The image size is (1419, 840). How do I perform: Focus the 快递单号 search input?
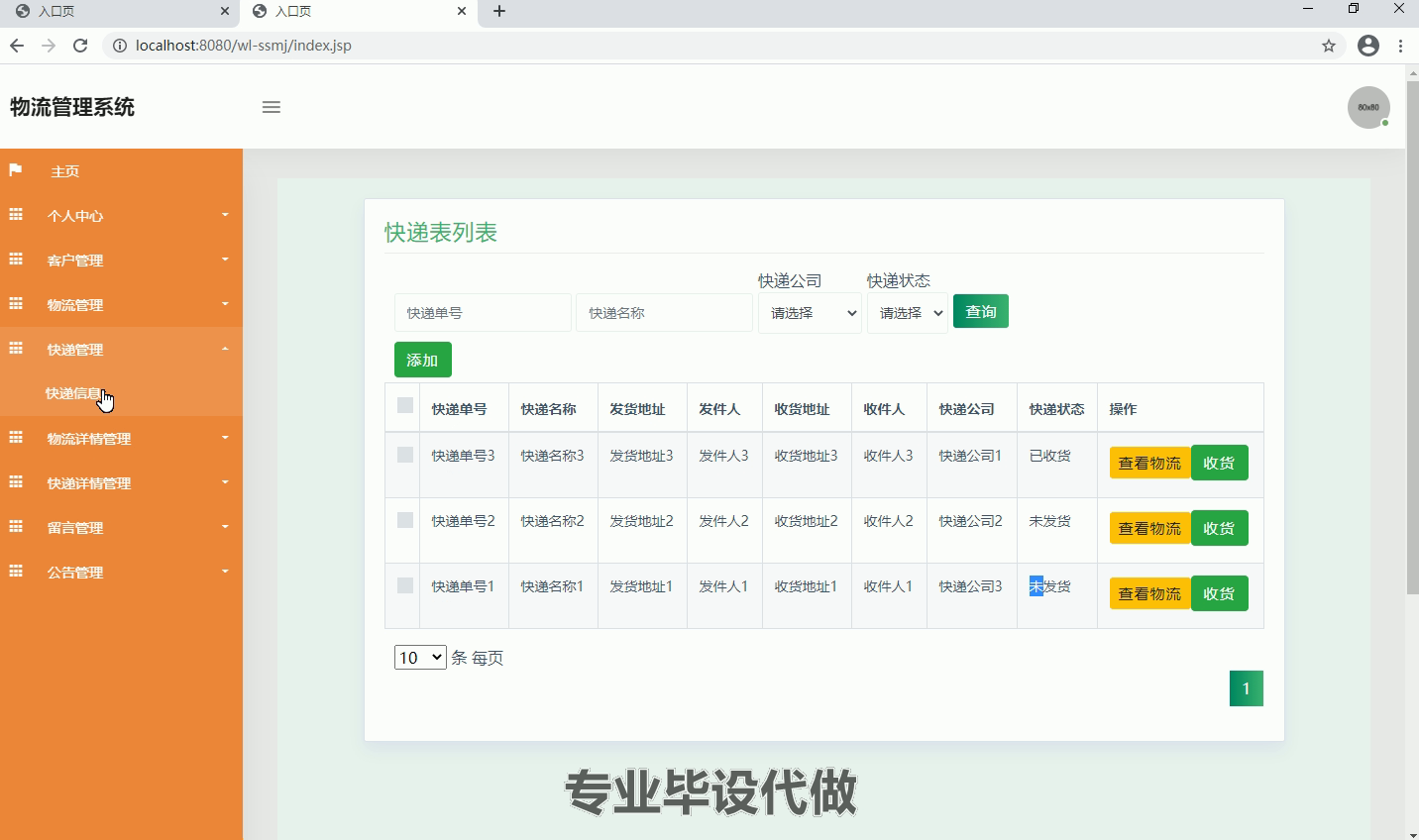tap(483, 313)
